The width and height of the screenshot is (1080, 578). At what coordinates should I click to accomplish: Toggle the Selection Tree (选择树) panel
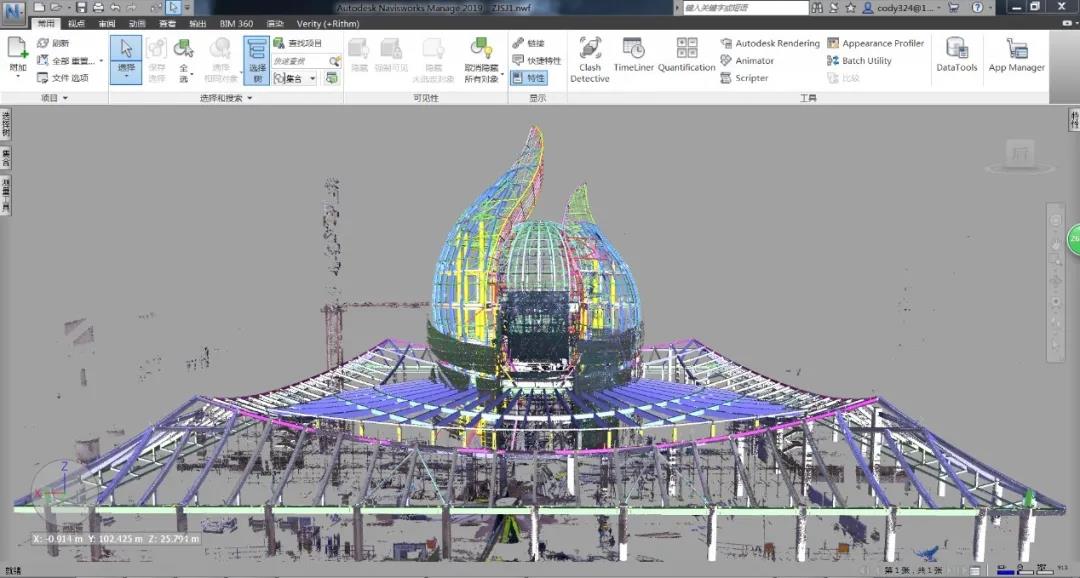point(256,58)
